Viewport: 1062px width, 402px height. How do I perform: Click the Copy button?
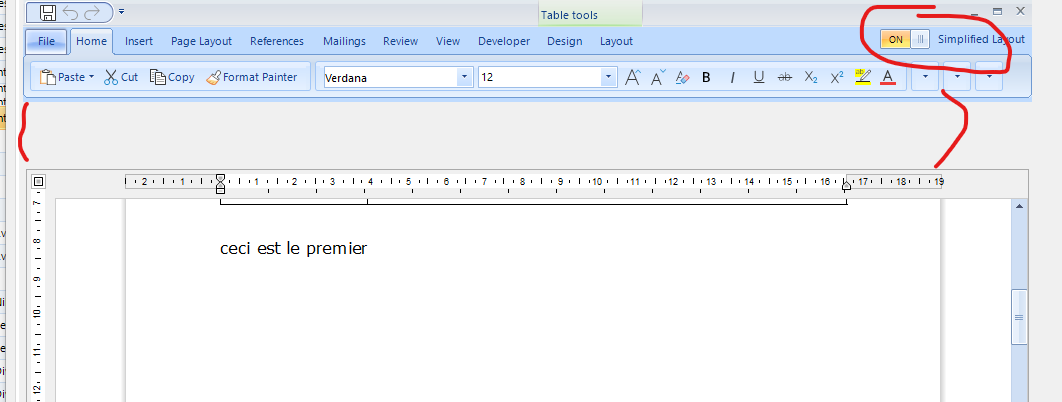(x=172, y=77)
